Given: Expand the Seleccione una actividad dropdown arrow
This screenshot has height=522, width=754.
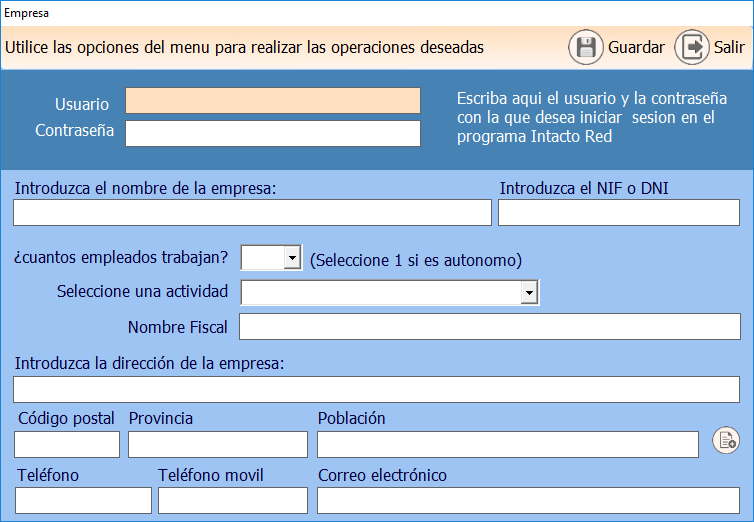Looking at the screenshot, I should pyautogui.click(x=529, y=292).
